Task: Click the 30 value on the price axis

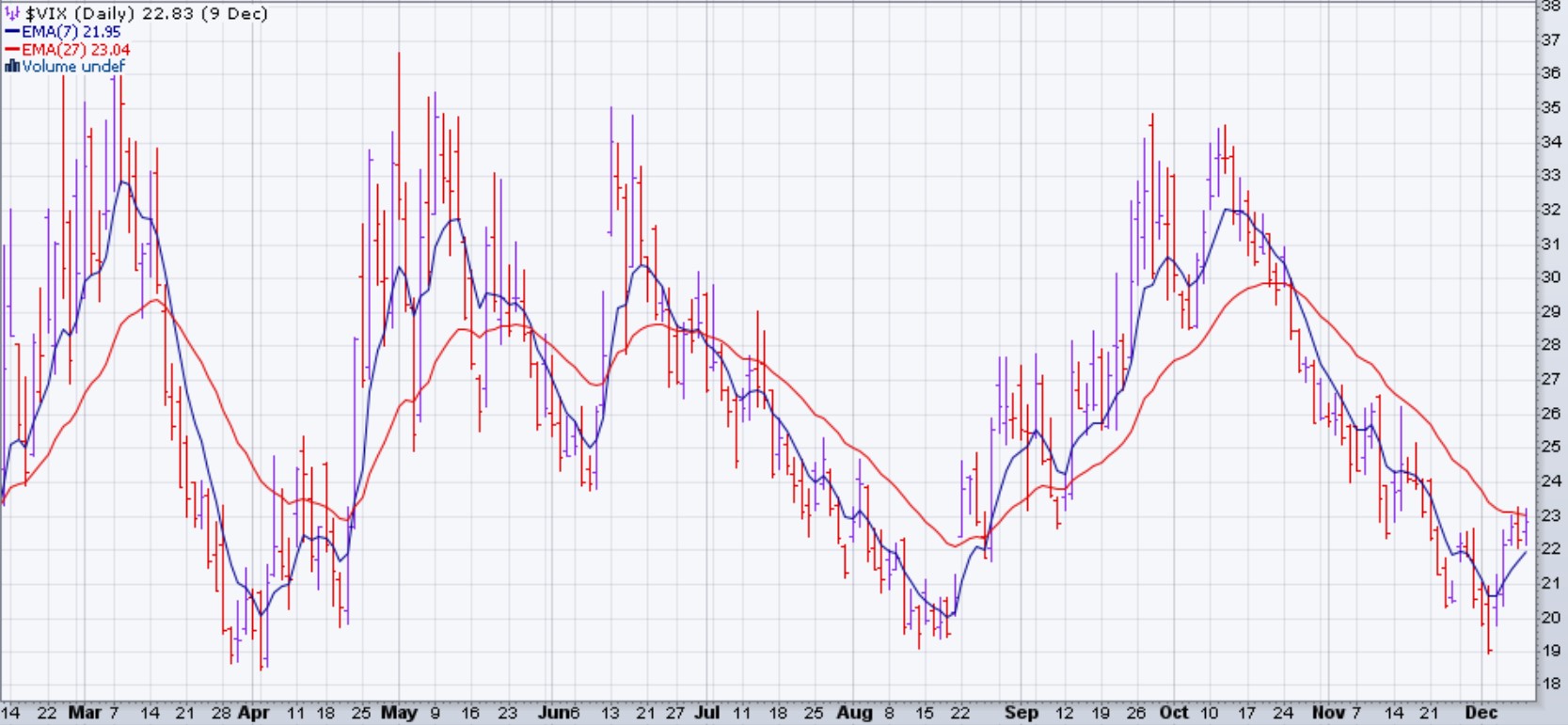Action: tap(1550, 277)
